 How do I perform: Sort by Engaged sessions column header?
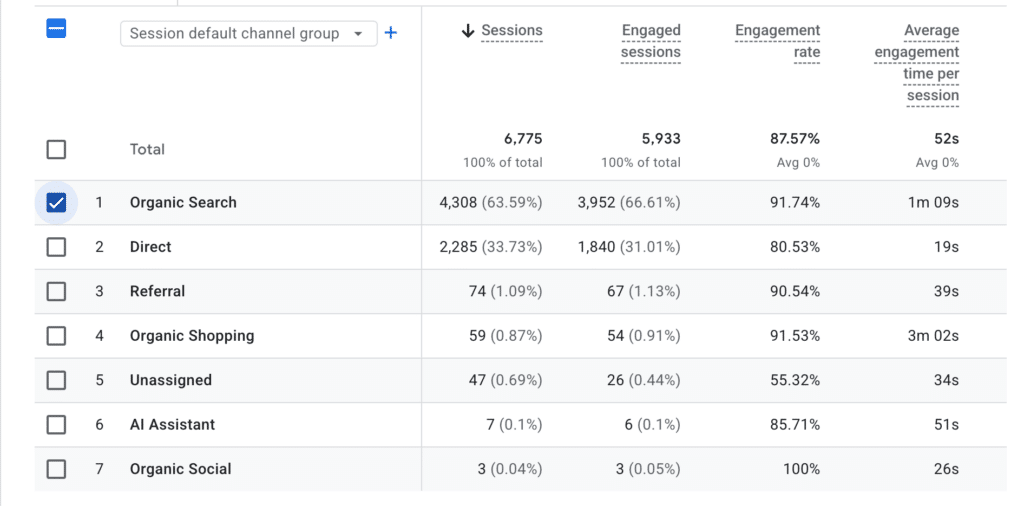(650, 41)
